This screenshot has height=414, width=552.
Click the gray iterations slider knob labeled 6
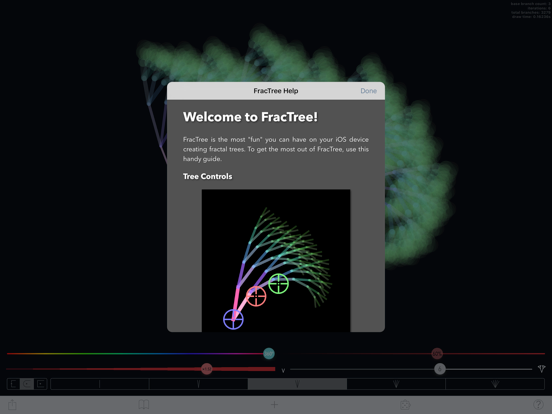pos(440,369)
